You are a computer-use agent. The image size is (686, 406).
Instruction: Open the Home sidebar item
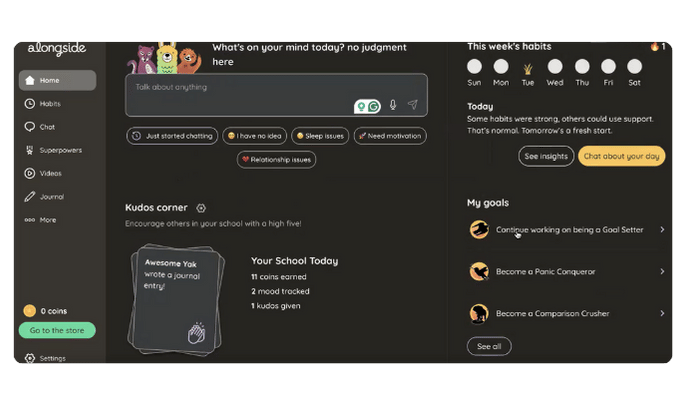pos(57,80)
